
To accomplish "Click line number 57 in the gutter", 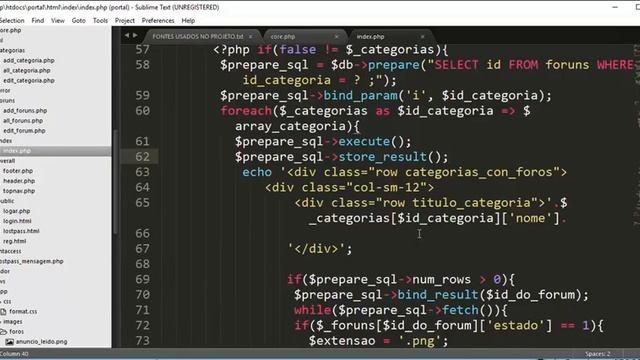I will coord(142,49).
